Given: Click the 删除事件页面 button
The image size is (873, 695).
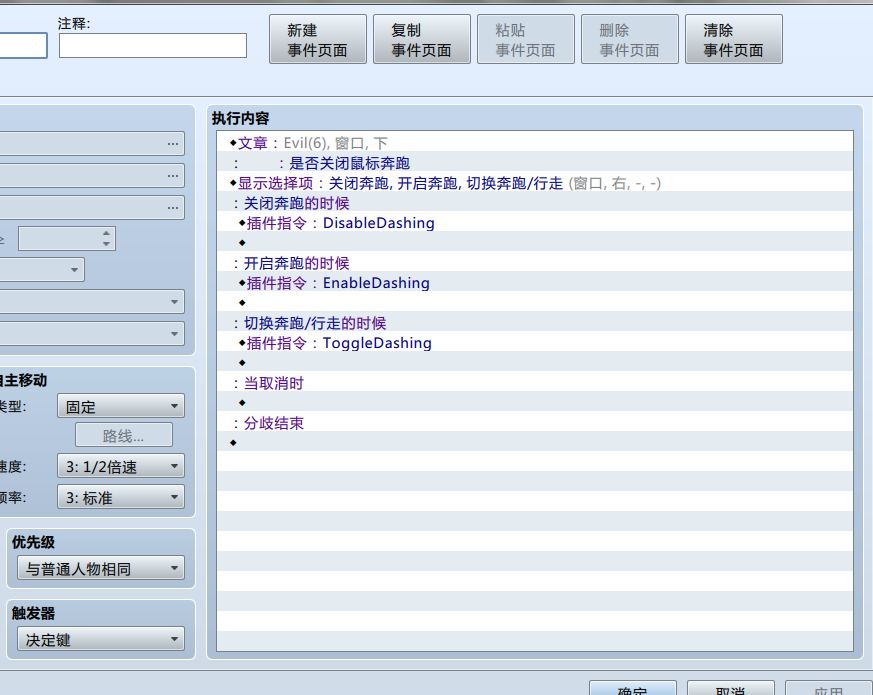Looking at the screenshot, I should 630,40.
